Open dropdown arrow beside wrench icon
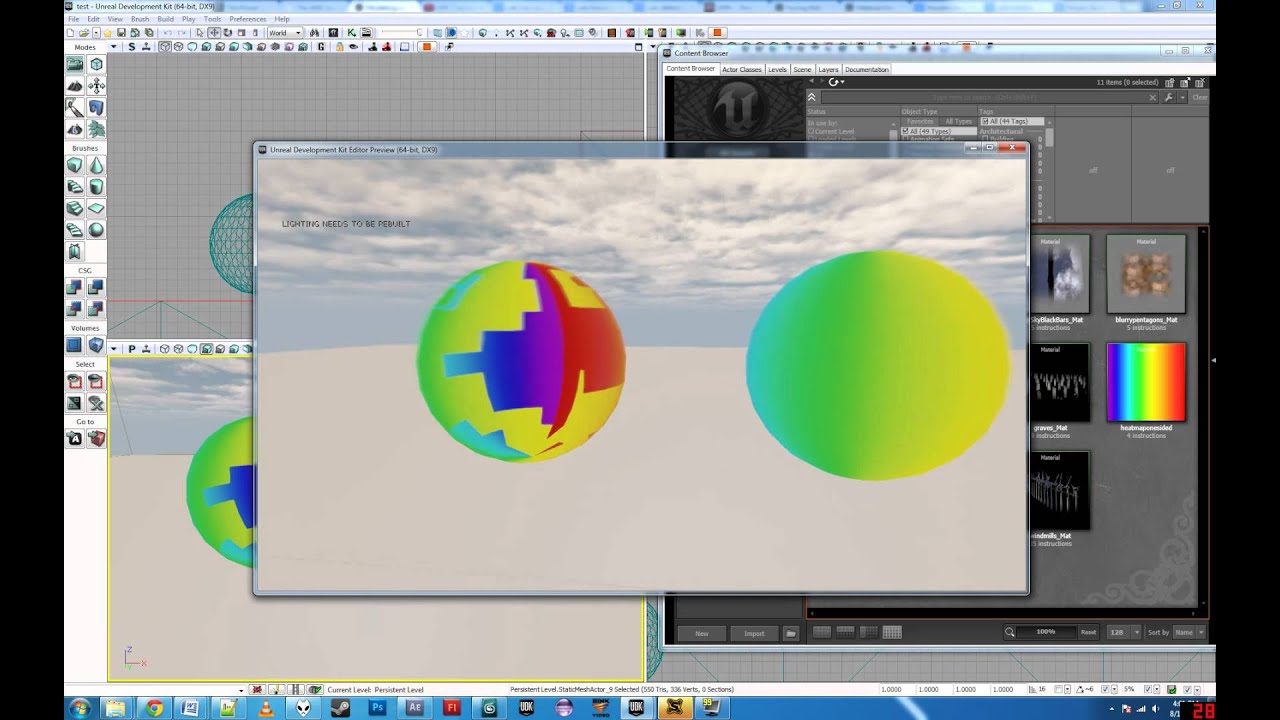The image size is (1280, 720). pos(1182,97)
